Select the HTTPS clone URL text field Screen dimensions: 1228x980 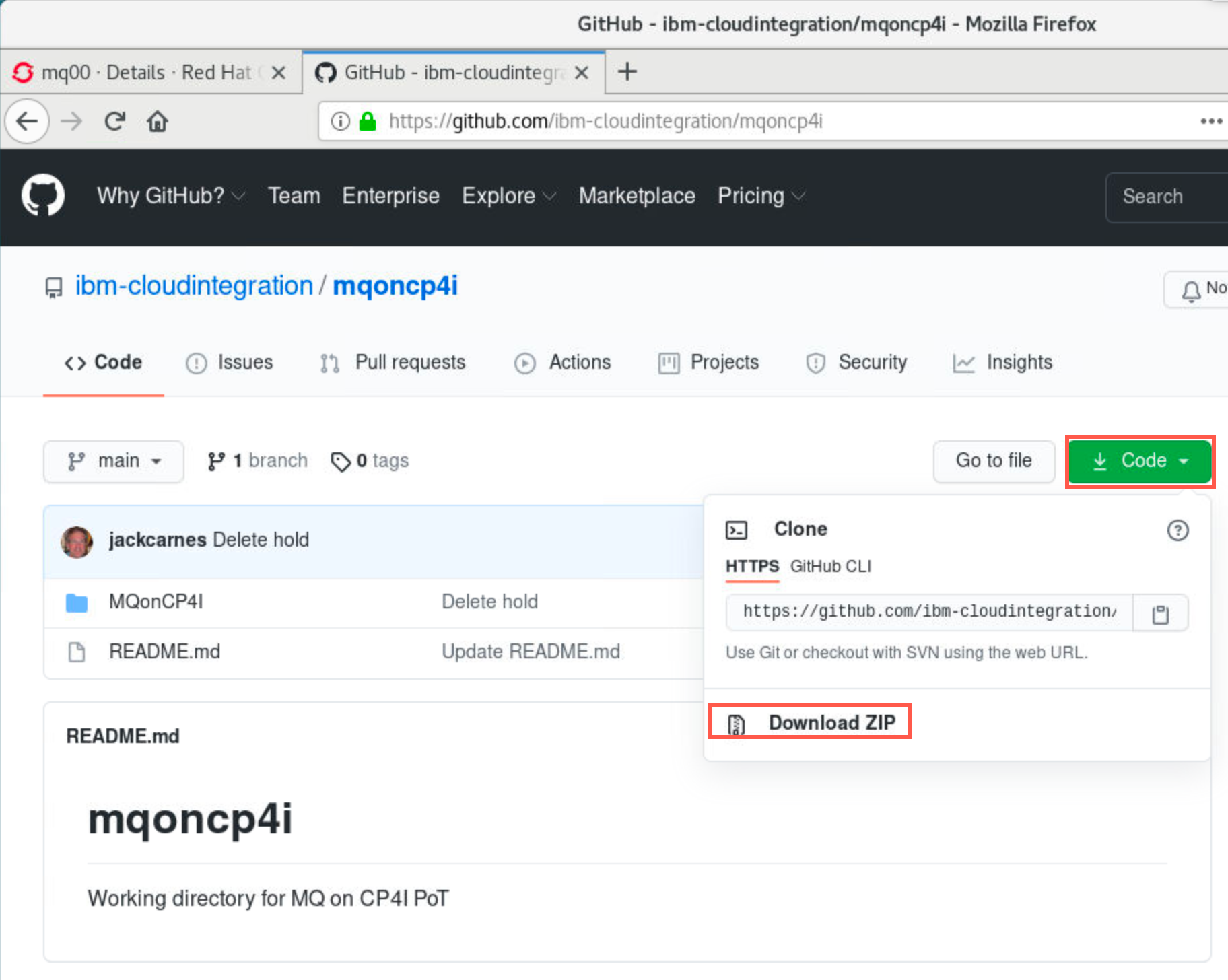tap(930, 612)
